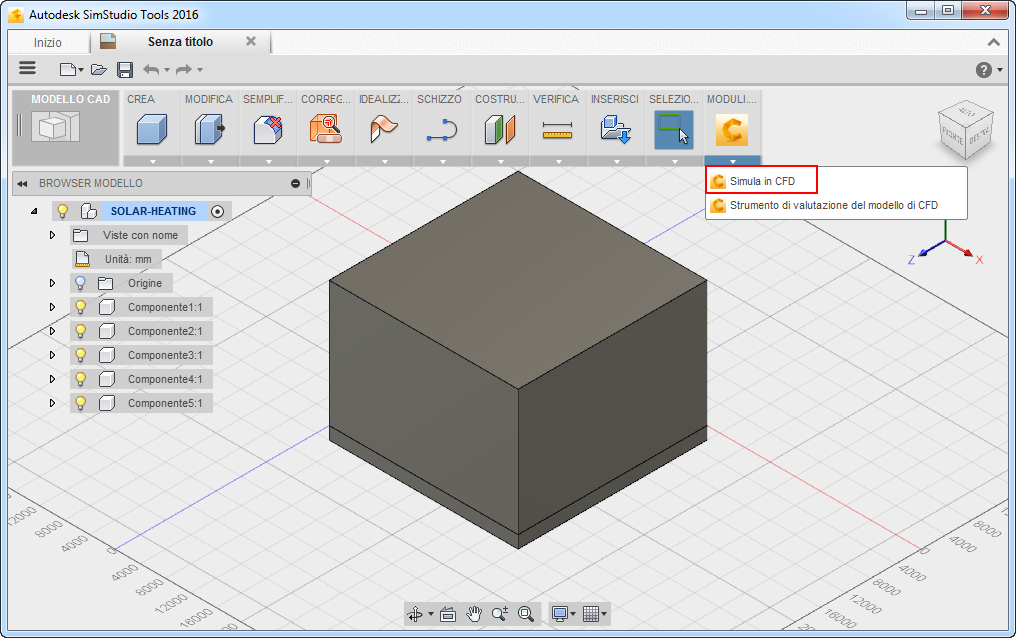Viewport: 1016px width, 638px height.
Task: Select Componente4:1 in the browser
Action: 165,379
